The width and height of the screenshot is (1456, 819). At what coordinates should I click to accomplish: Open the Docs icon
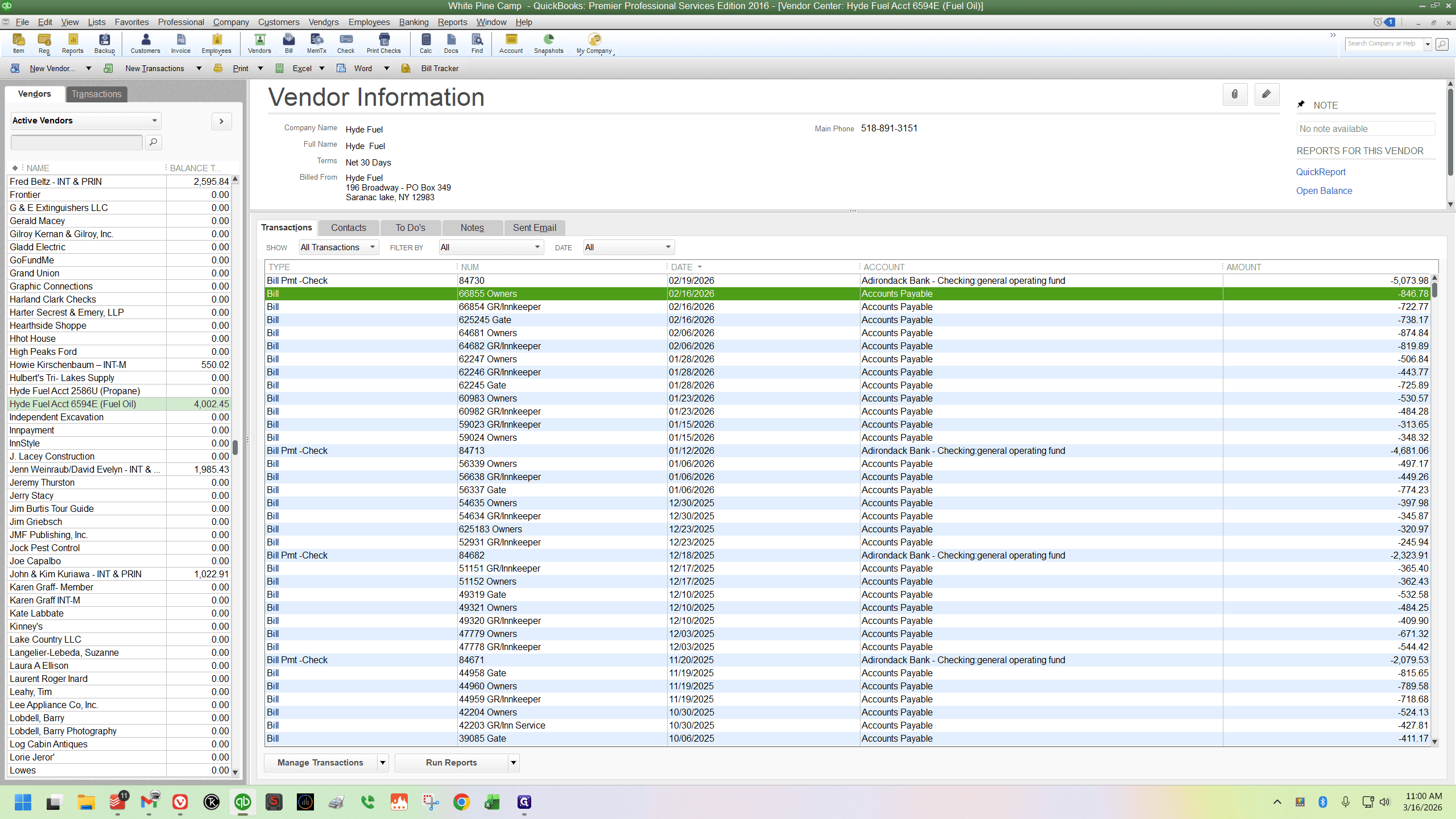pyautogui.click(x=451, y=43)
